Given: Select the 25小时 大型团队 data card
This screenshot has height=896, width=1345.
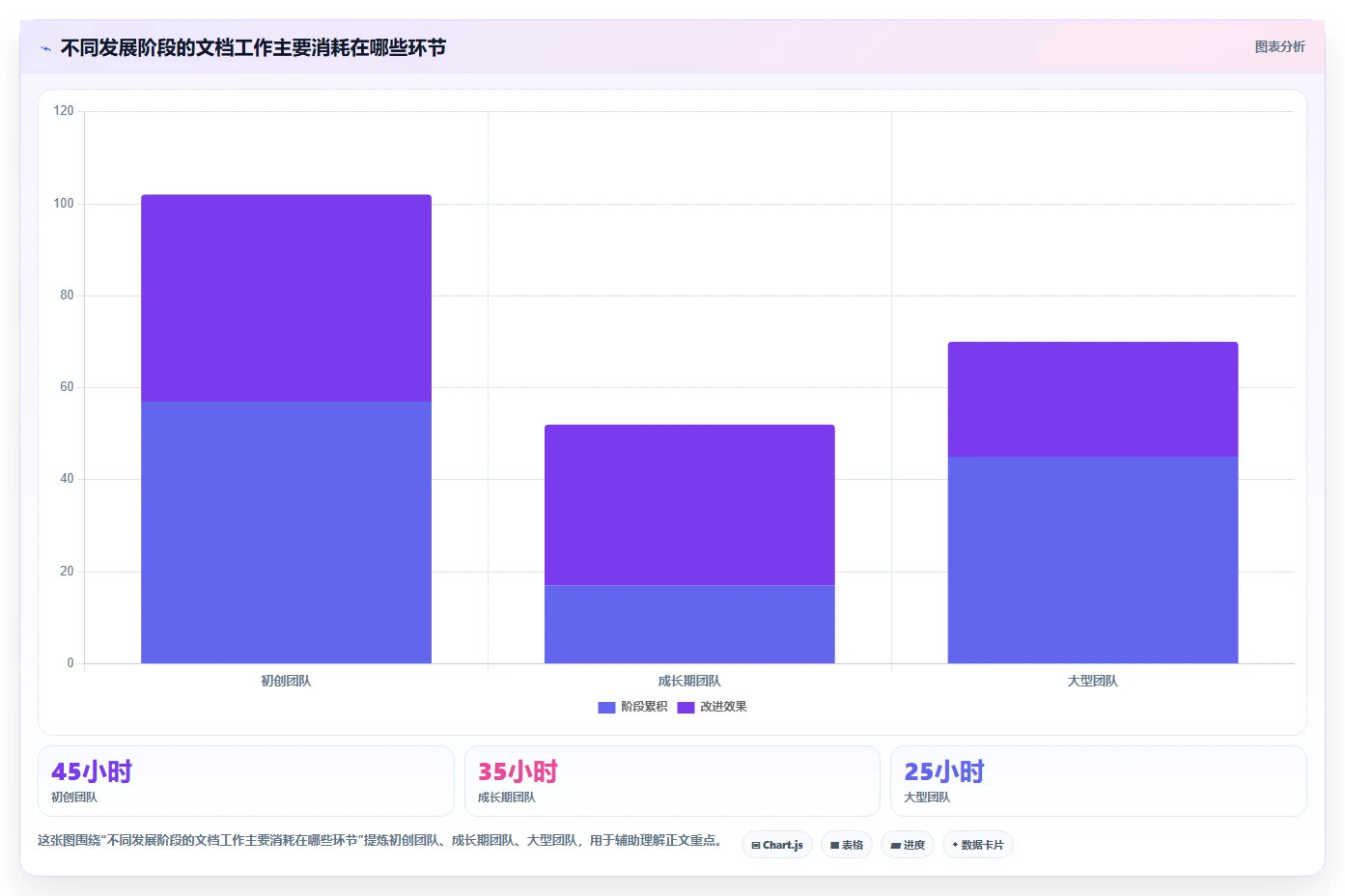Looking at the screenshot, I should (1099, 781).
